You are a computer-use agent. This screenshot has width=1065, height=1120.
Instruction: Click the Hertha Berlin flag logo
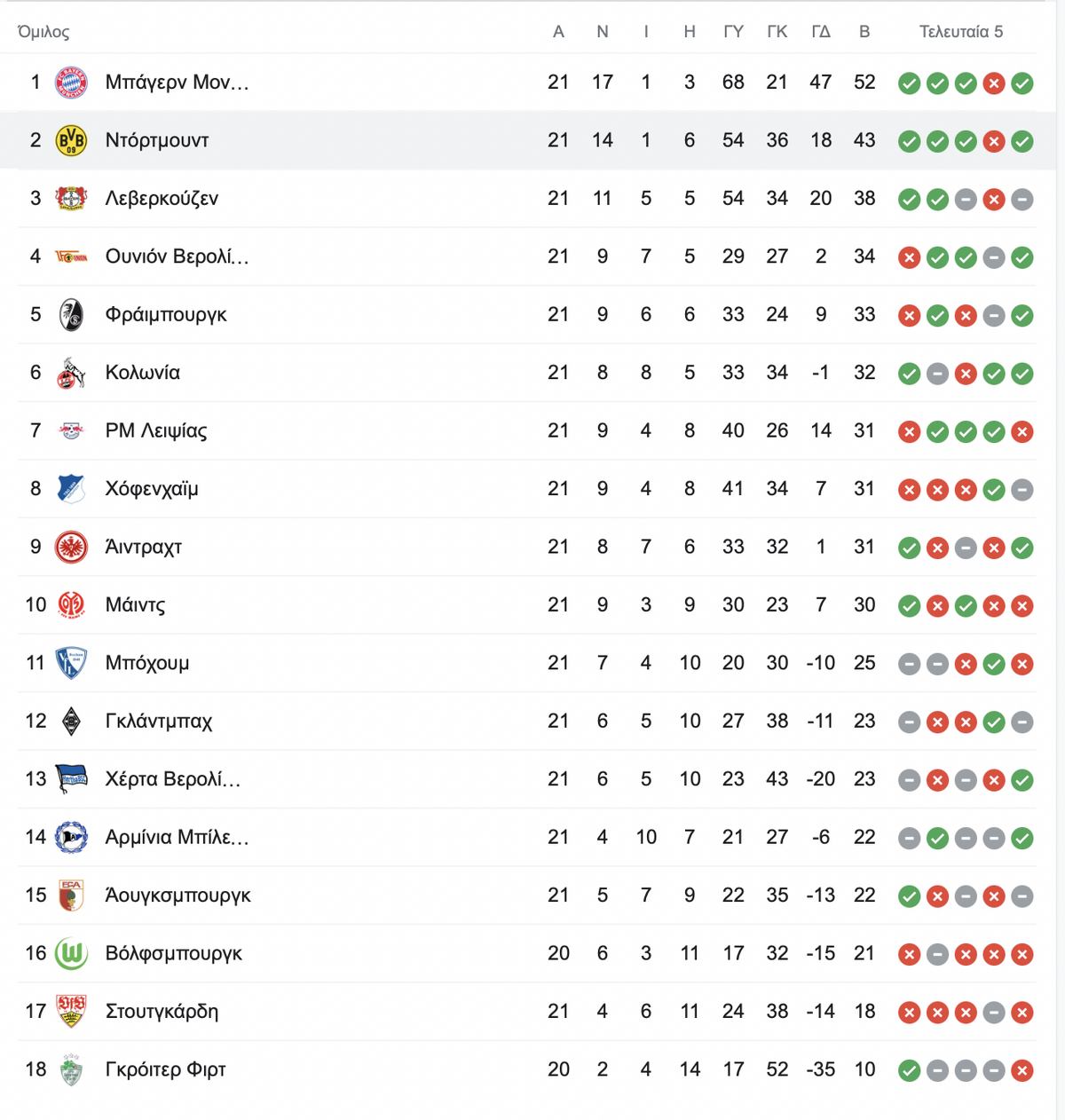71,779
